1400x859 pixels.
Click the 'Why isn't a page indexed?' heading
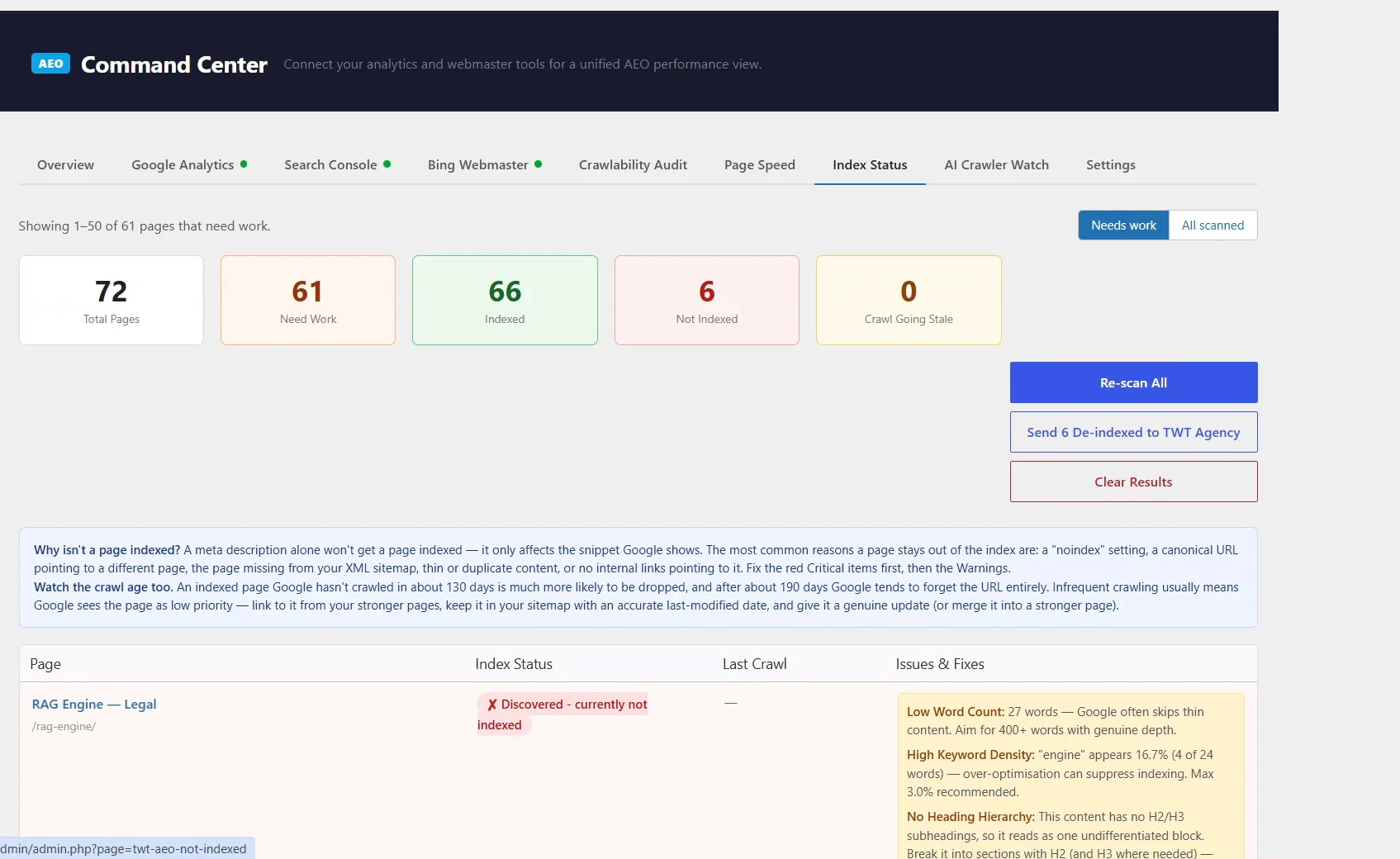pyautogui.click(x=107, y=550)
